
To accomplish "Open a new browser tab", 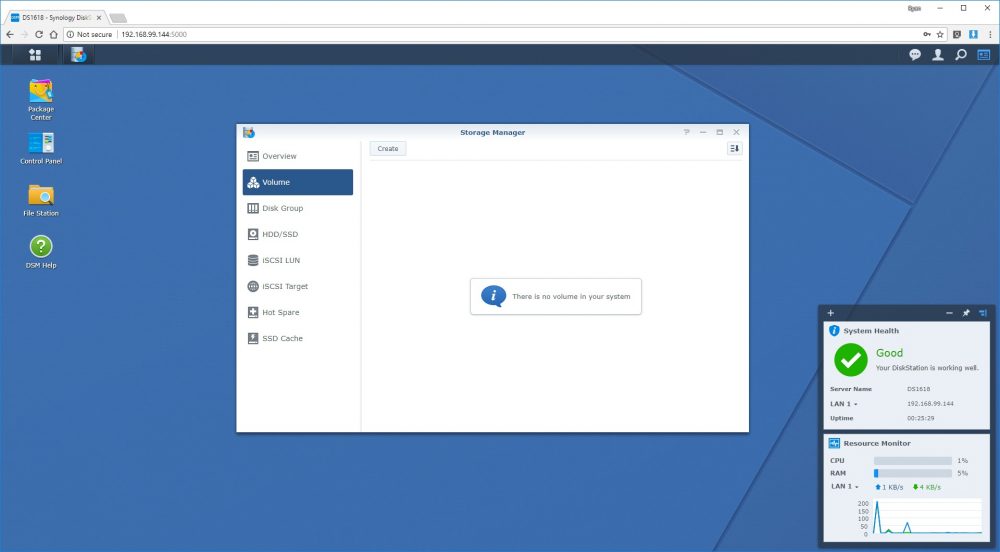I will pyautogui.click(x=118, y=18).
